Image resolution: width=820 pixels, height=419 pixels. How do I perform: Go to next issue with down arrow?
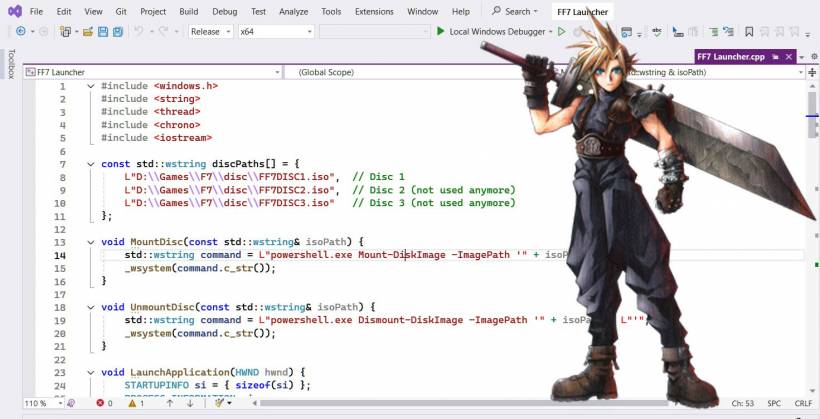(x=190, y=403)
